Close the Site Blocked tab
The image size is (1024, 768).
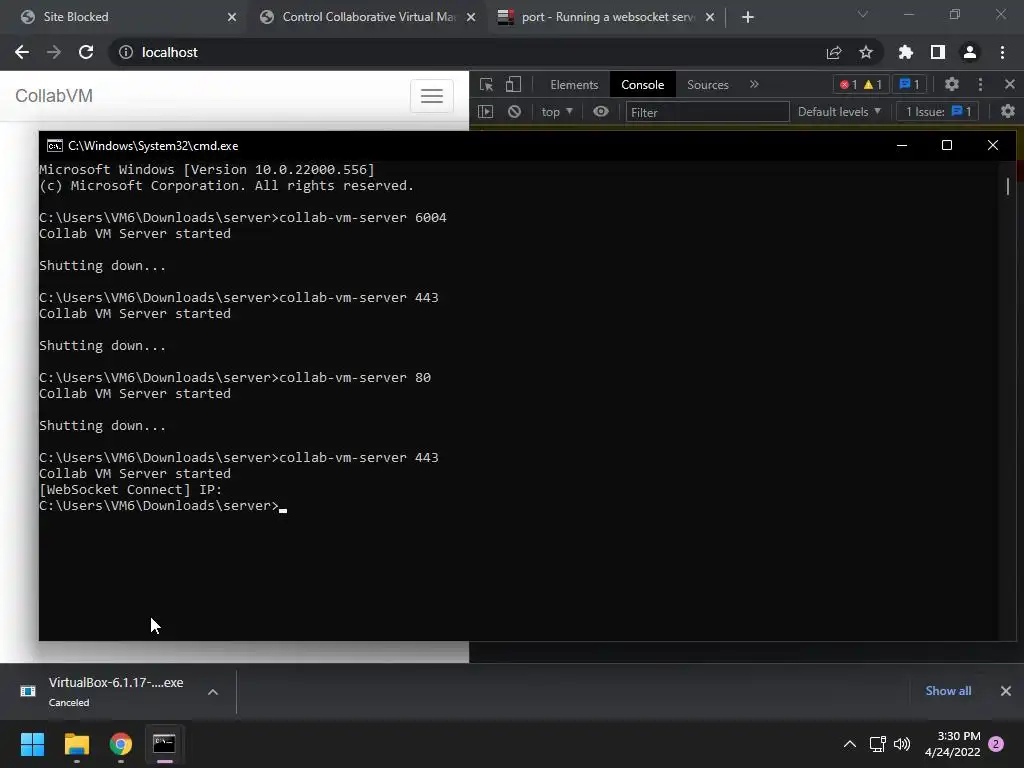232,17
